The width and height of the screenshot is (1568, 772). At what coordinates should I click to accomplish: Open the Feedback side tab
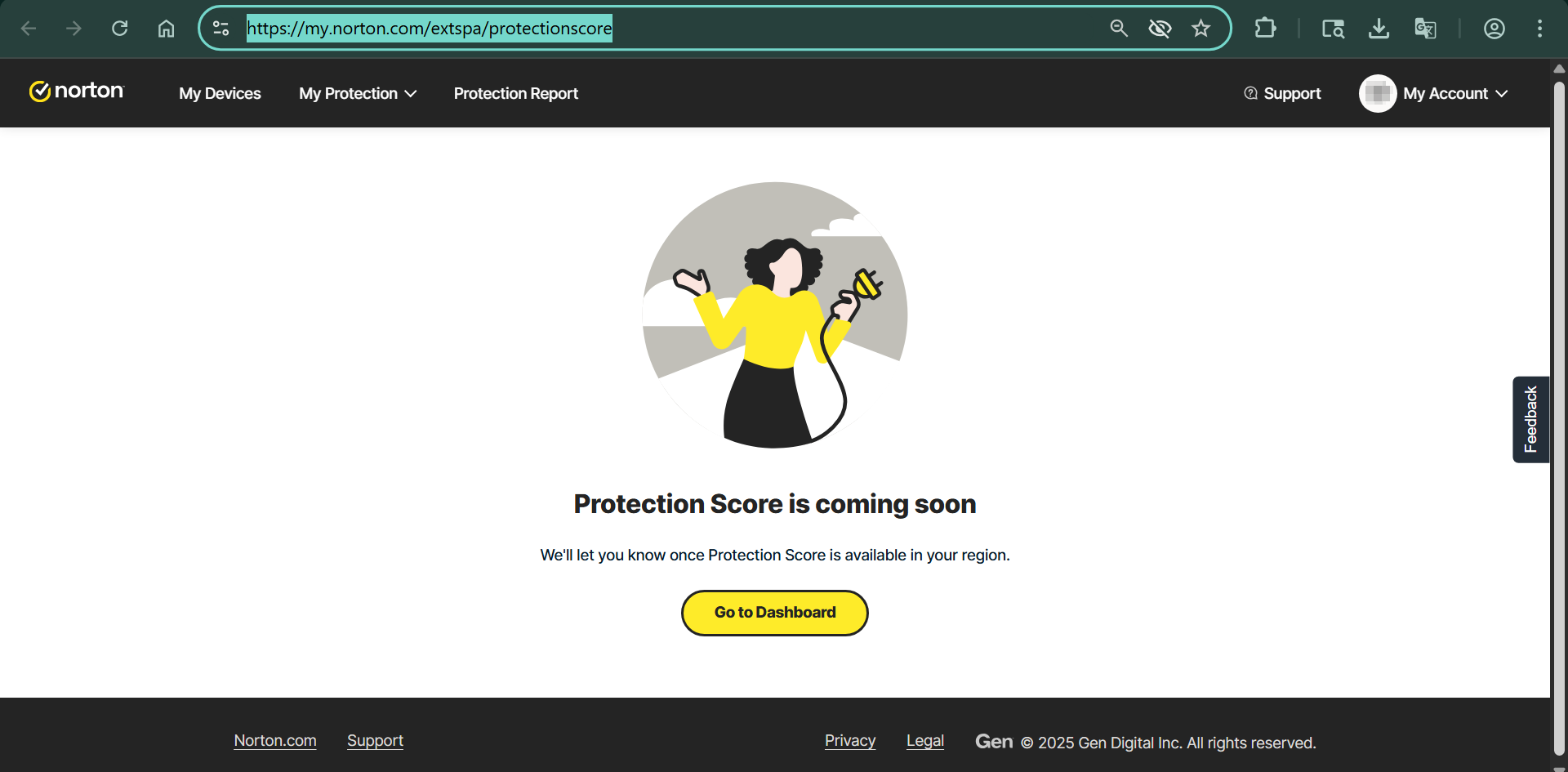point(1530,419)
